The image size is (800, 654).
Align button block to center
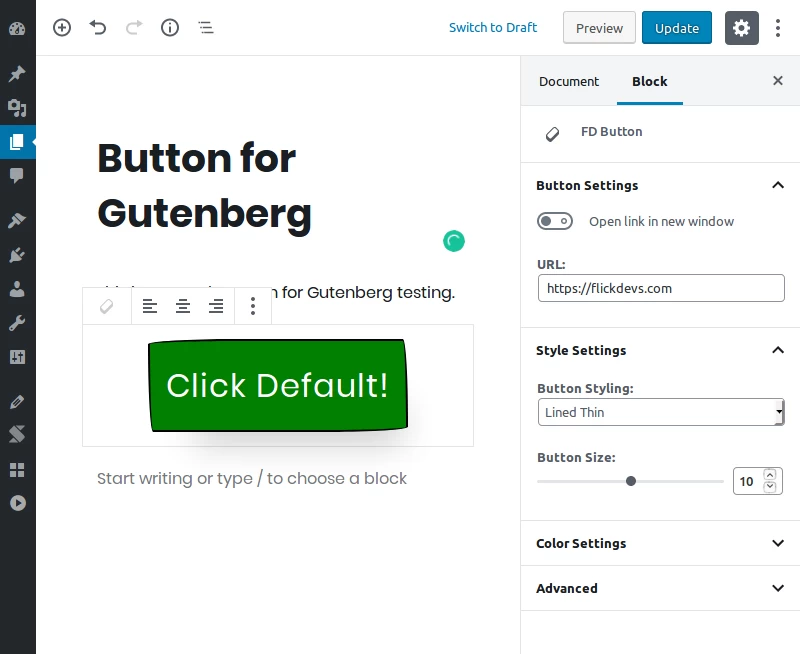(183, 306)
